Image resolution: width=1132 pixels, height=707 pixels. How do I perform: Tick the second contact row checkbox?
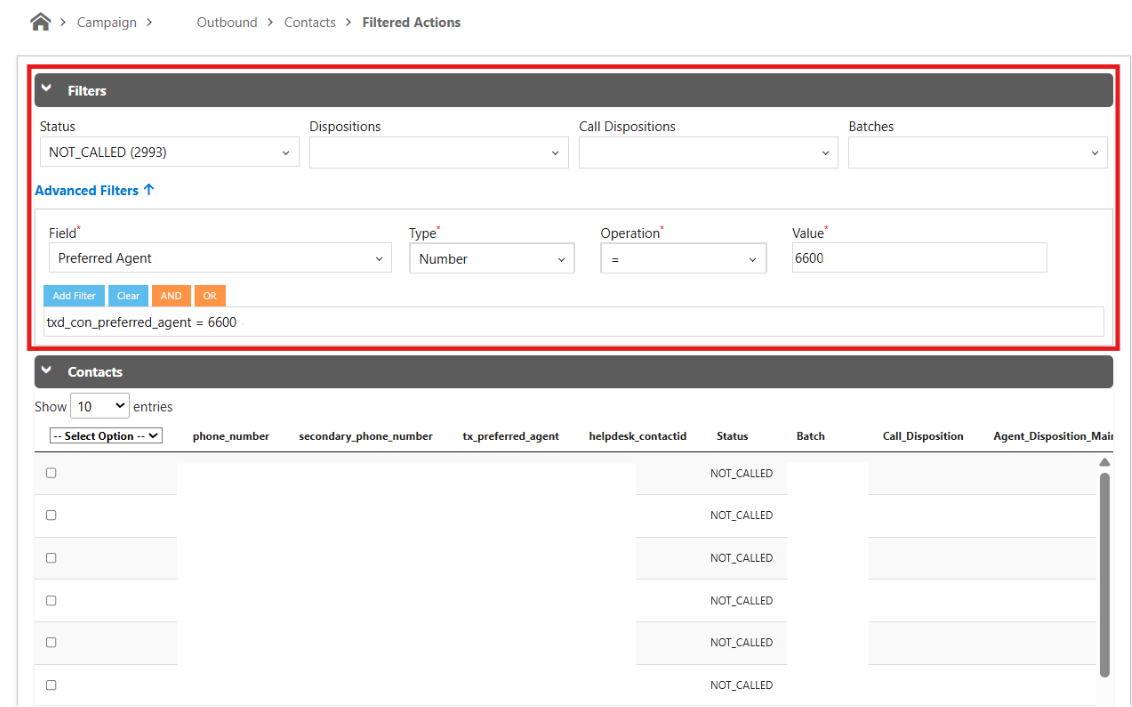coord(51,515)
